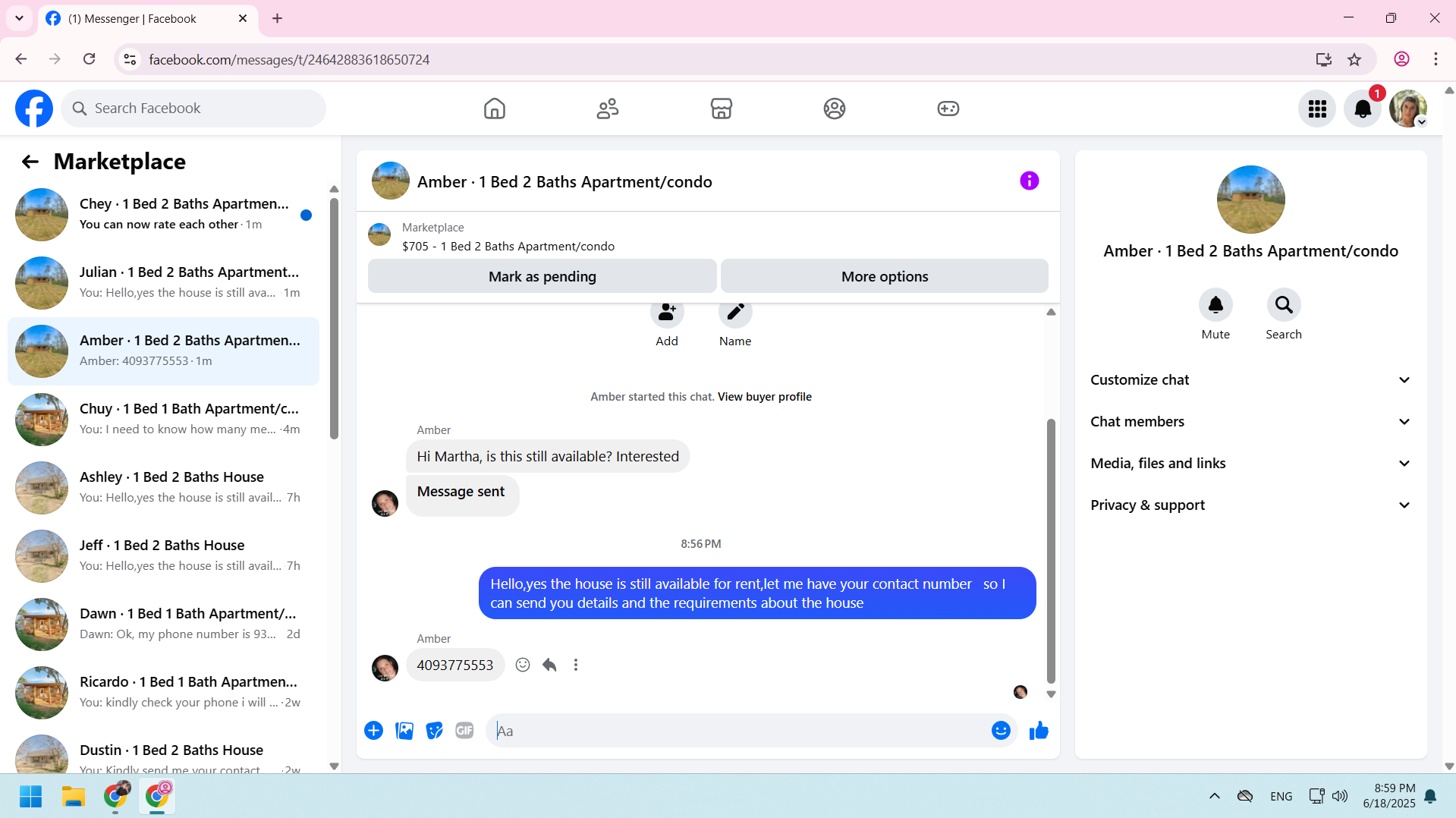The width and height of the screenshot is (1456, 818).
Task: Open the Chey conversation
Action: point(163,215)
